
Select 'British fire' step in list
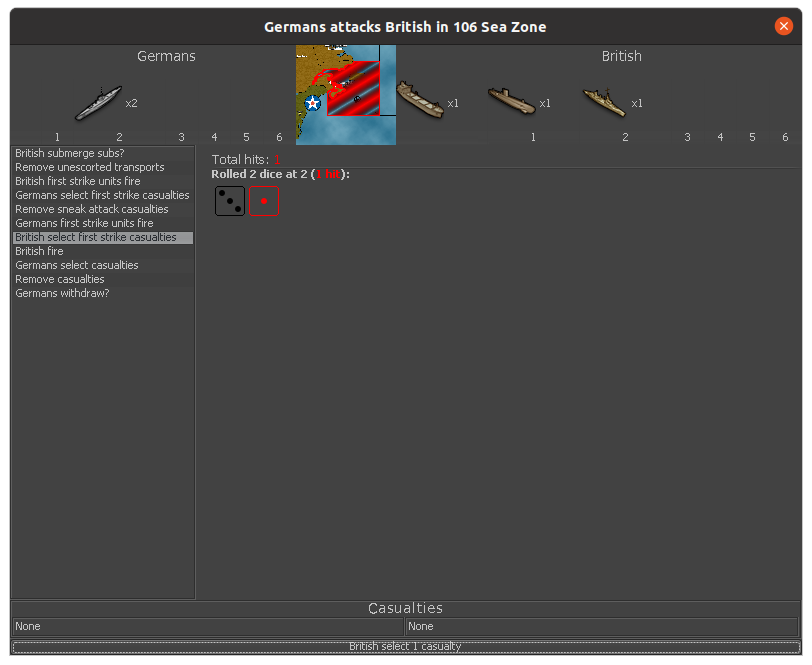pos(39,251)
